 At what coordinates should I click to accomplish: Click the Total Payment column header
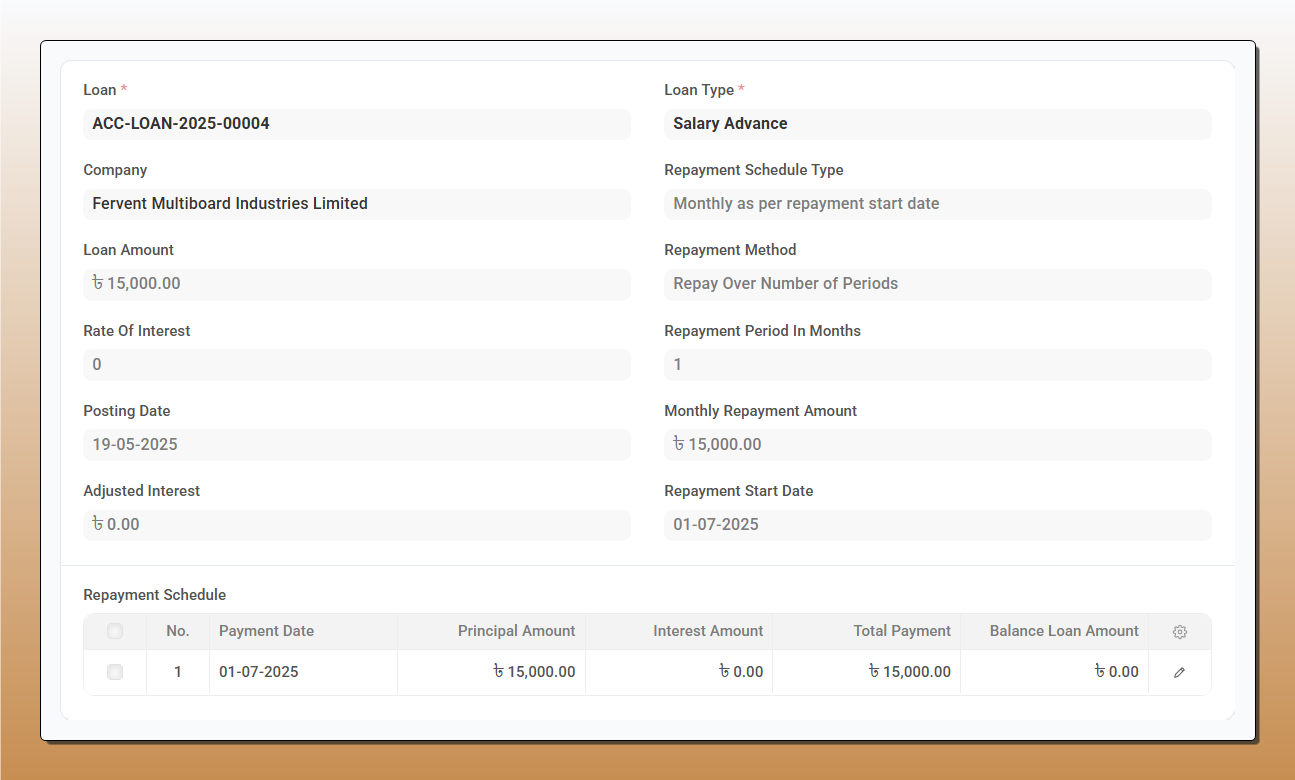[866, 631]
